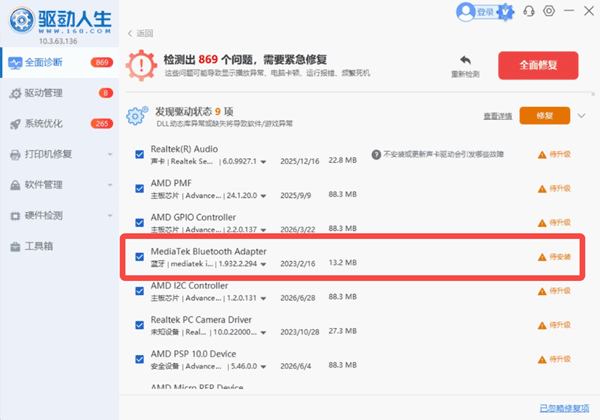Open version dropdown for Realtek PC Camera Driver
The width and height of the screenshot is (600, 420).
263,332
